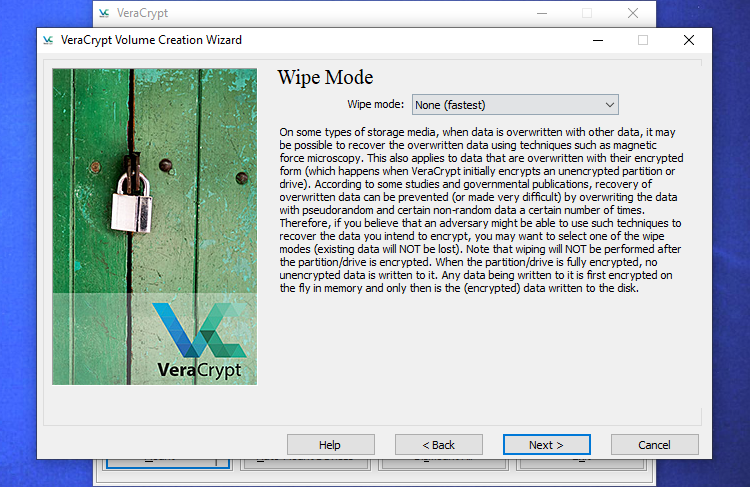The image size is (750, 487).
Task: Click the wizard's disabled maximize button
Action: [643, 40]
